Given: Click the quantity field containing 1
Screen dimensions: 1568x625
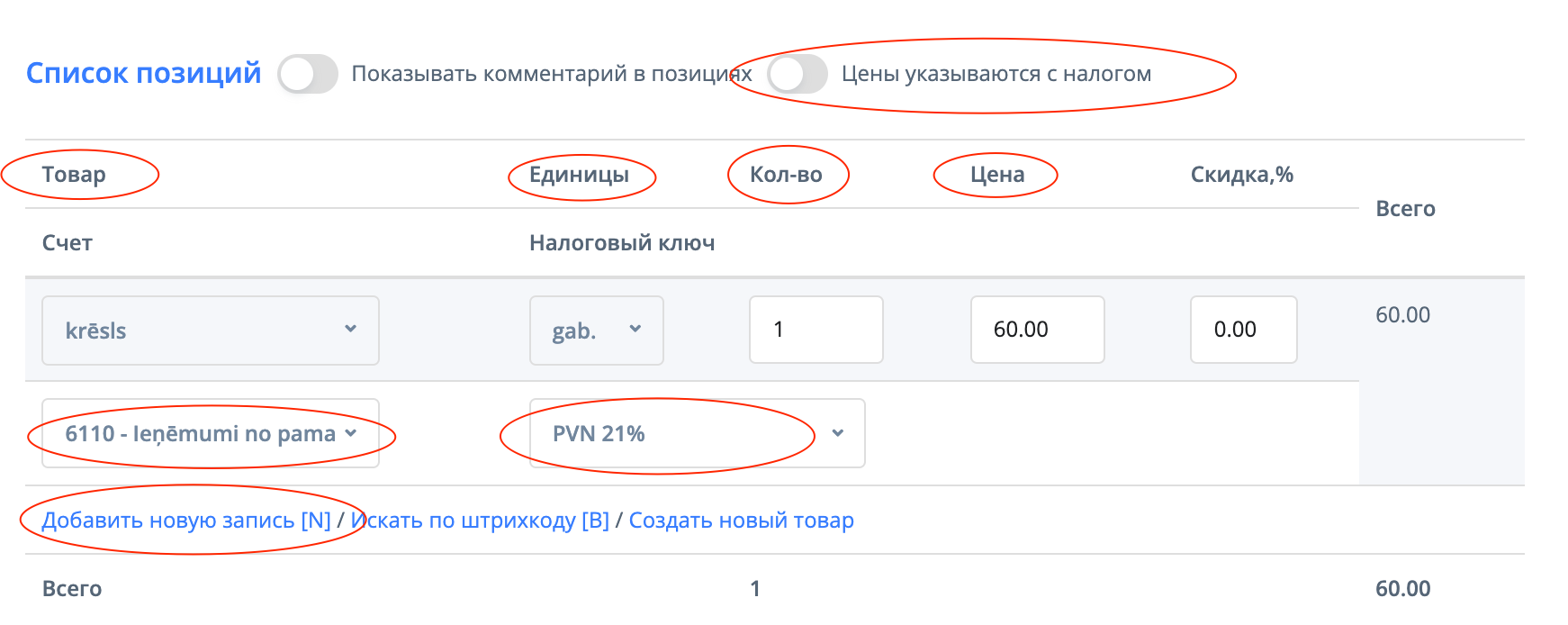Looking at the screenshot, I should coord(816,330).
